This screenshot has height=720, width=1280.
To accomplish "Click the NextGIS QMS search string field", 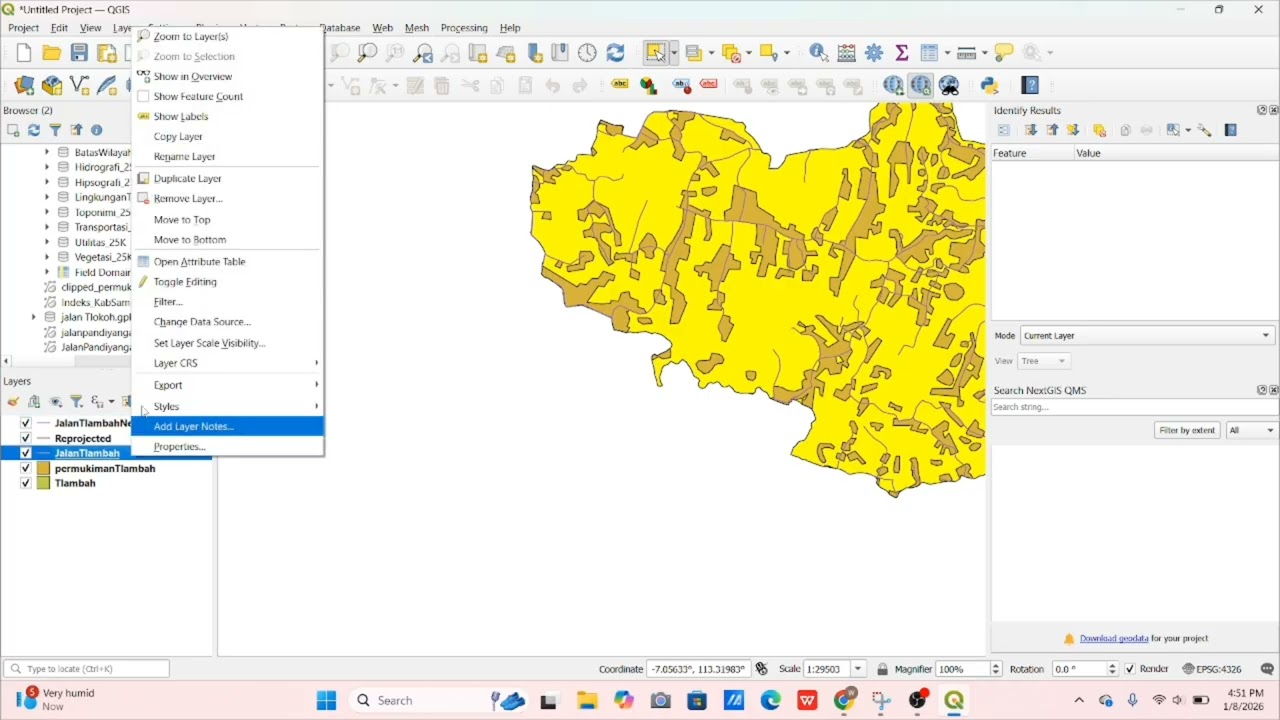I will (x=1134, y=407).
